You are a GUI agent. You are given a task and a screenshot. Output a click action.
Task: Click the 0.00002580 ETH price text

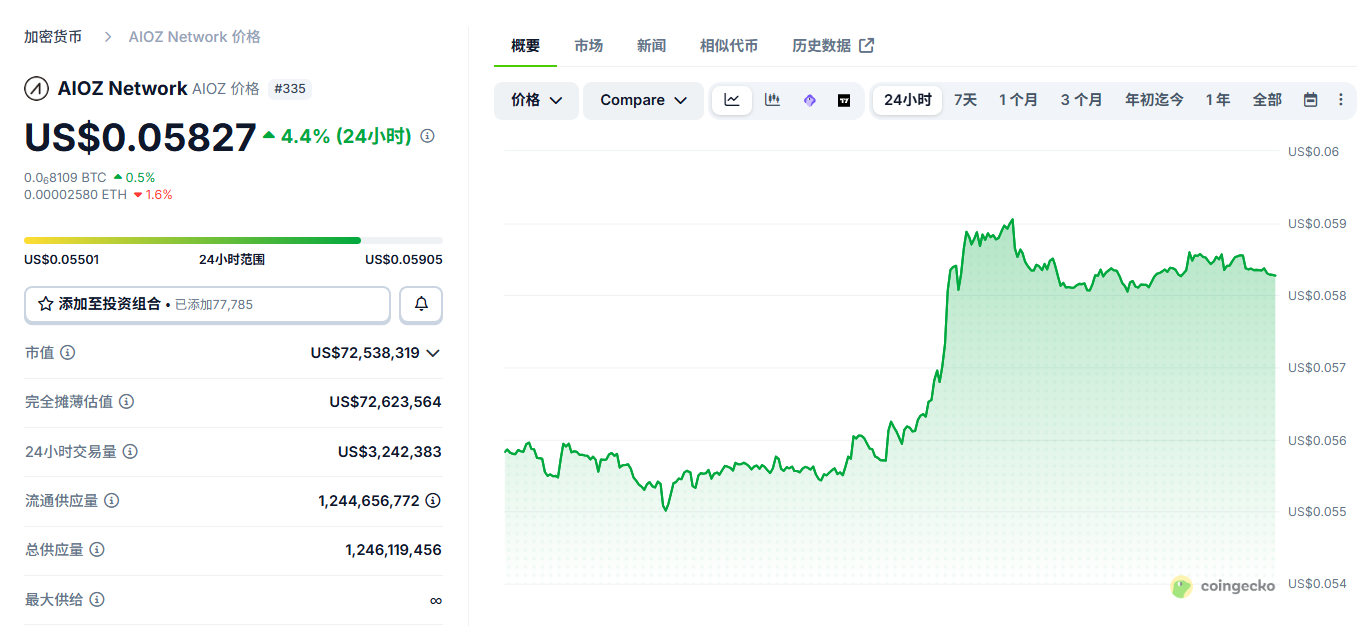(x=76, y=195)
